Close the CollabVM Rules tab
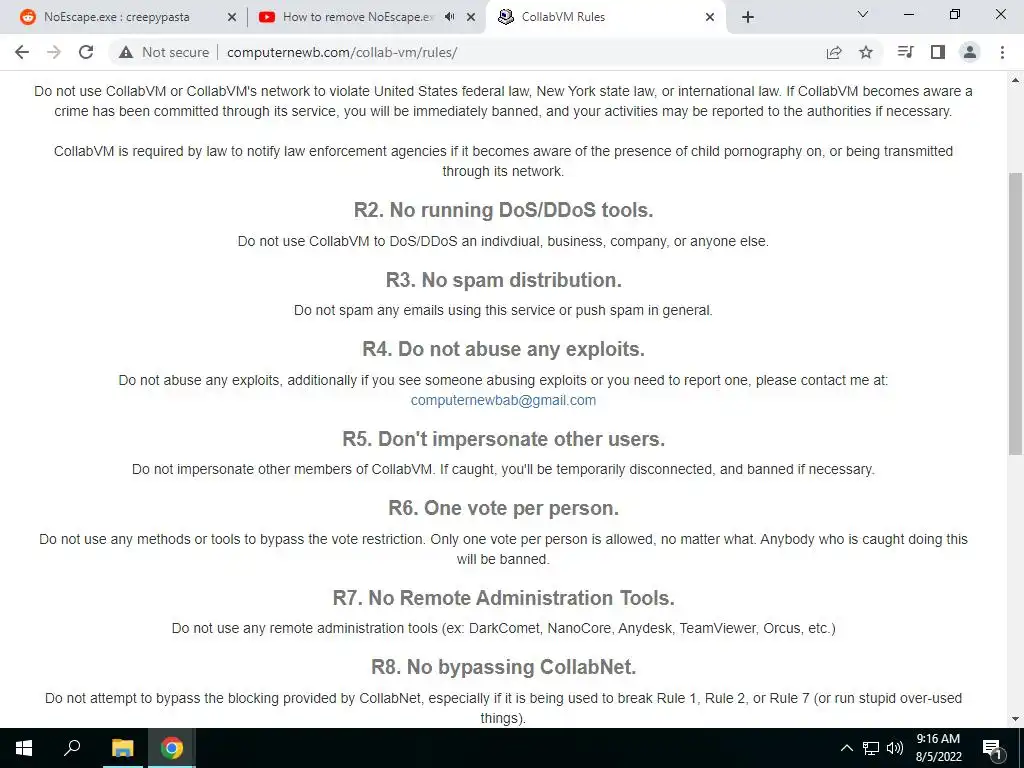1024x768 pixels. 710,17
